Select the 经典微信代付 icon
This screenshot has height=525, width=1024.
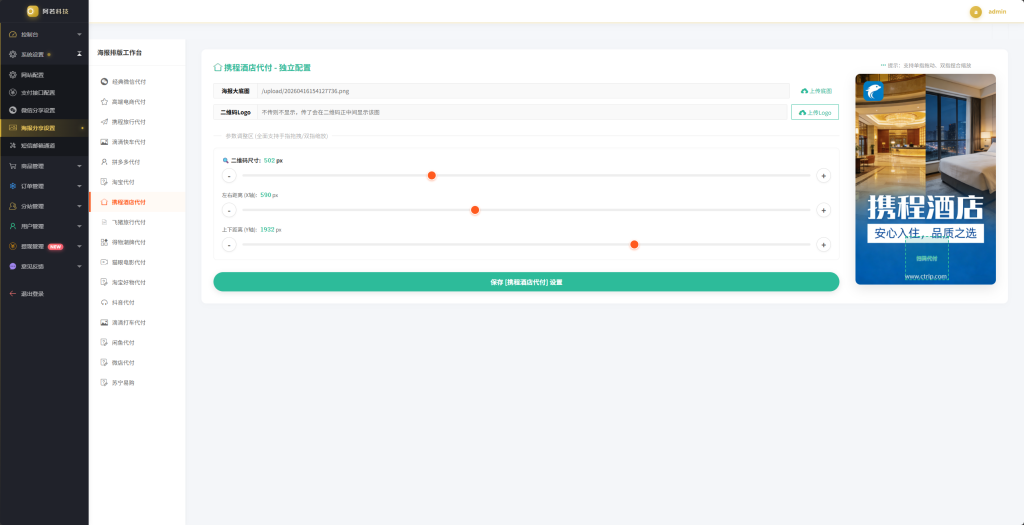point(104,82)
